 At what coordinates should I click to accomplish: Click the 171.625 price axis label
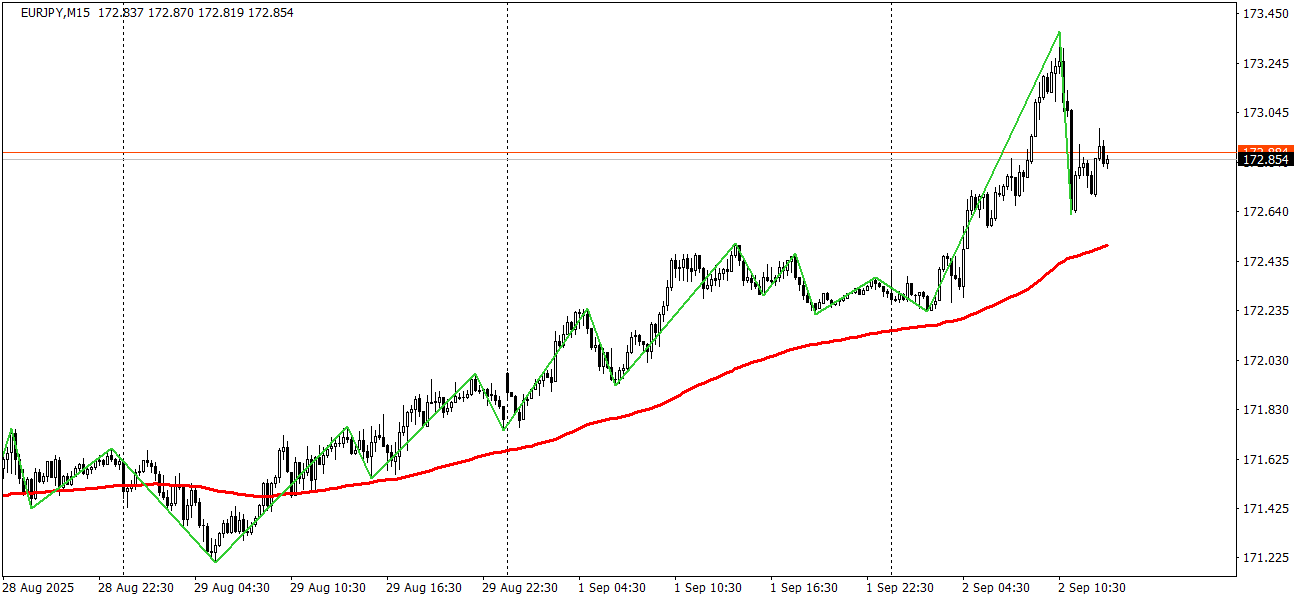[1265, 459]
